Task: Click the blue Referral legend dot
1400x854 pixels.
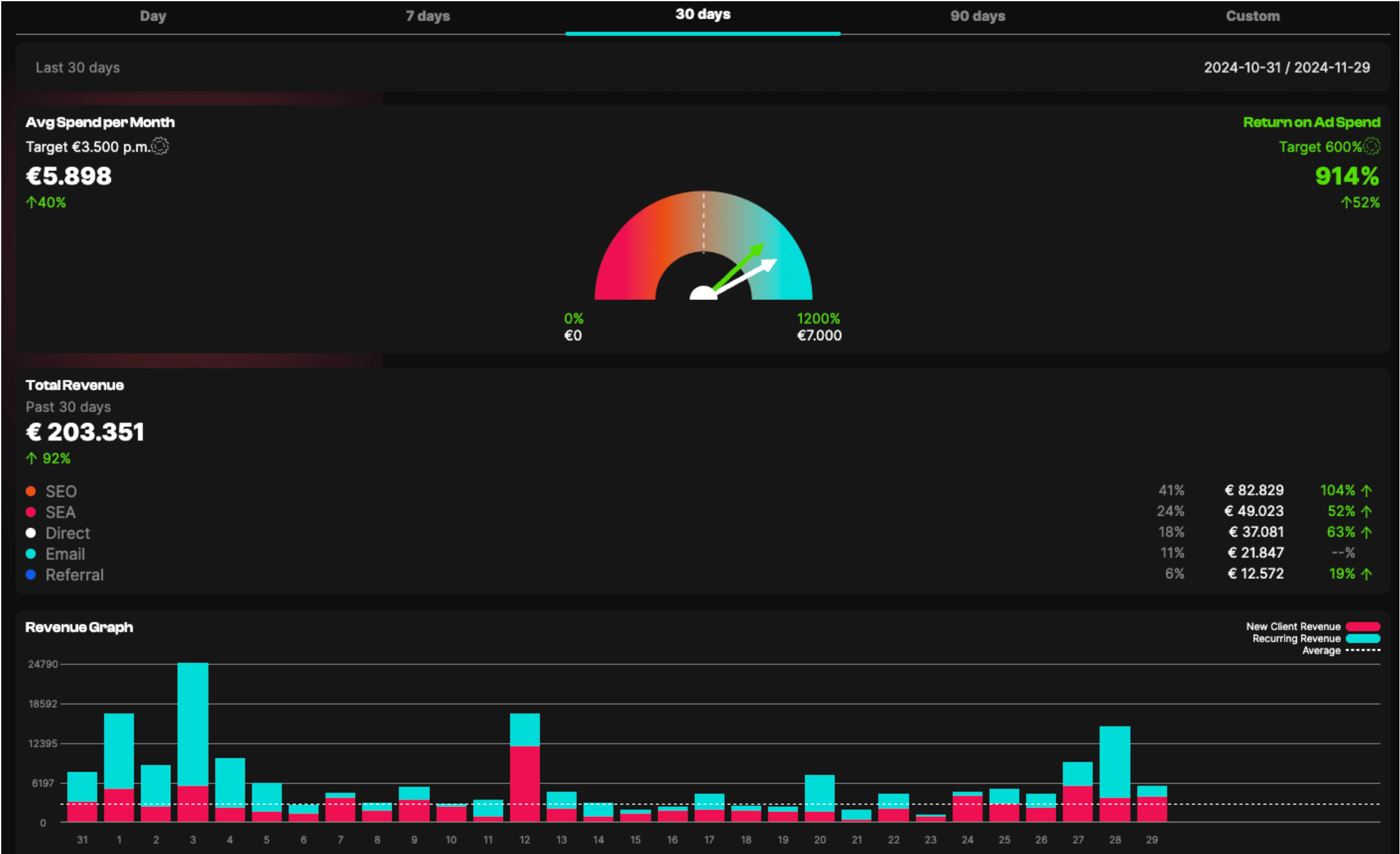Action: (30, 574)
